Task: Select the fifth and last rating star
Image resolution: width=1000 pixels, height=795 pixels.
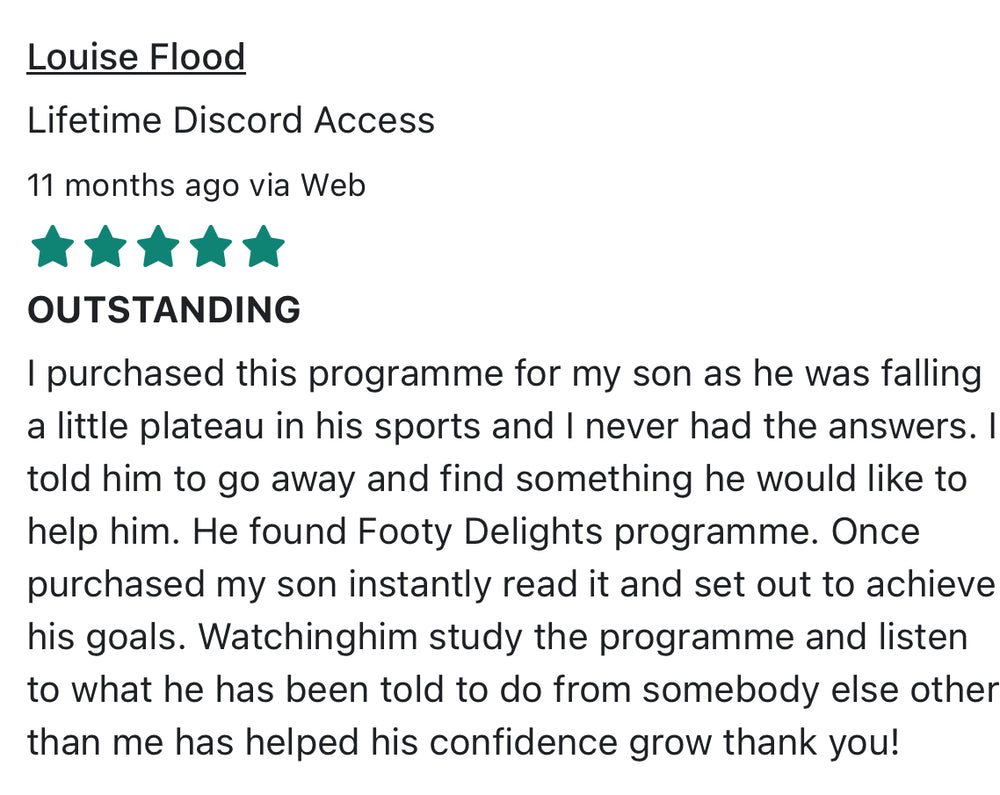Action: point(264,247)
